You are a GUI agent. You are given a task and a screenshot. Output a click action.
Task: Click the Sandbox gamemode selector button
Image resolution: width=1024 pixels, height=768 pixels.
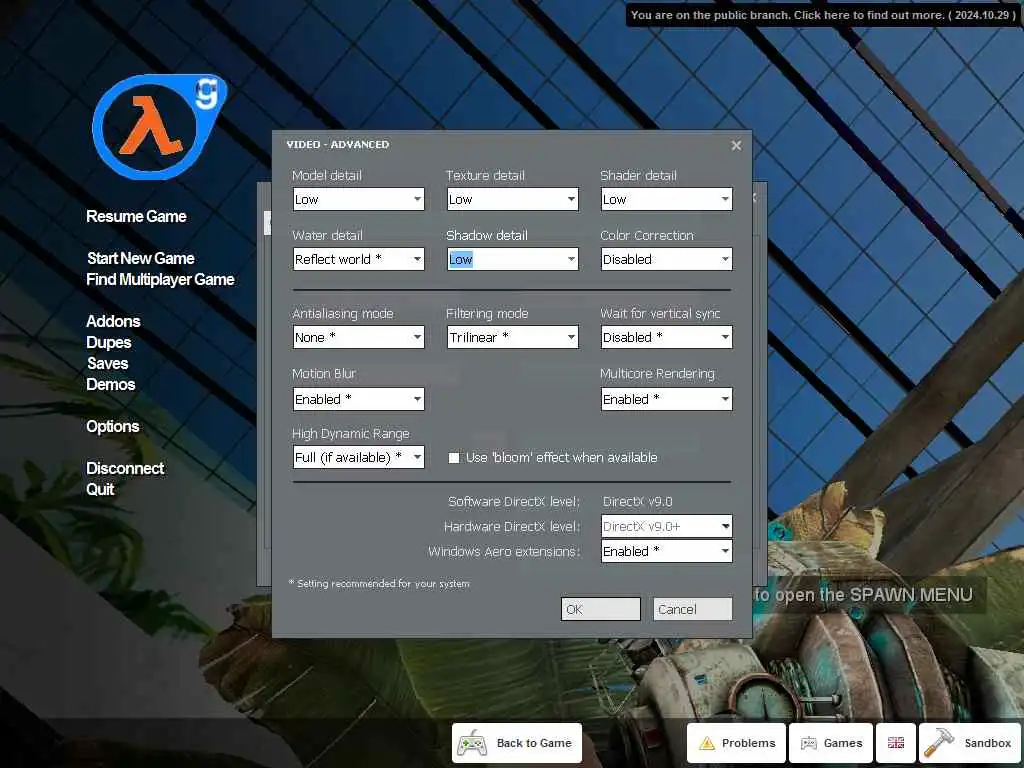coord(970,743)
